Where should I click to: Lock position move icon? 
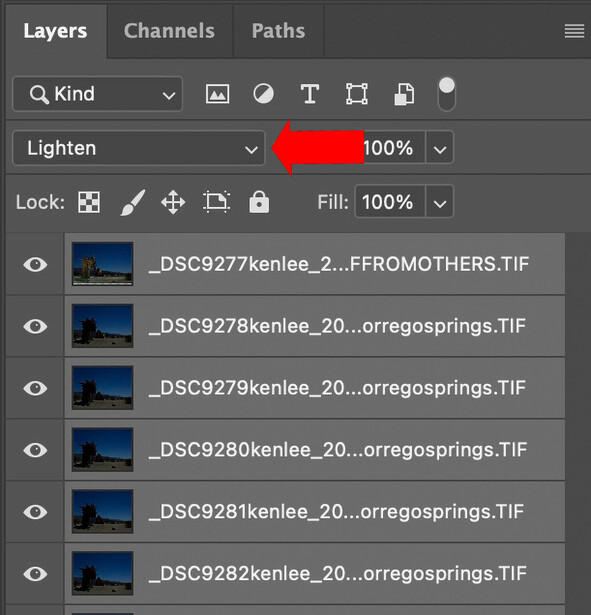[173, 202]
